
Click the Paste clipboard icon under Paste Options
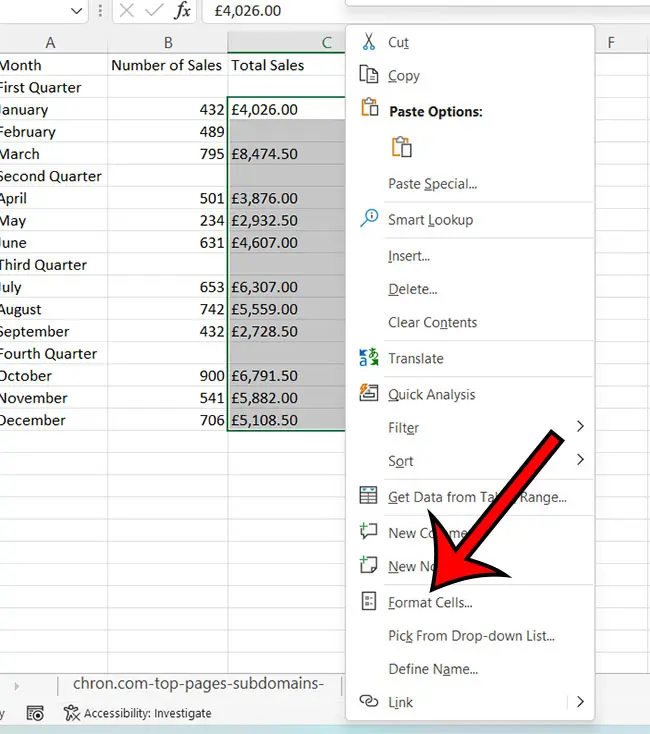pos(402,147)
